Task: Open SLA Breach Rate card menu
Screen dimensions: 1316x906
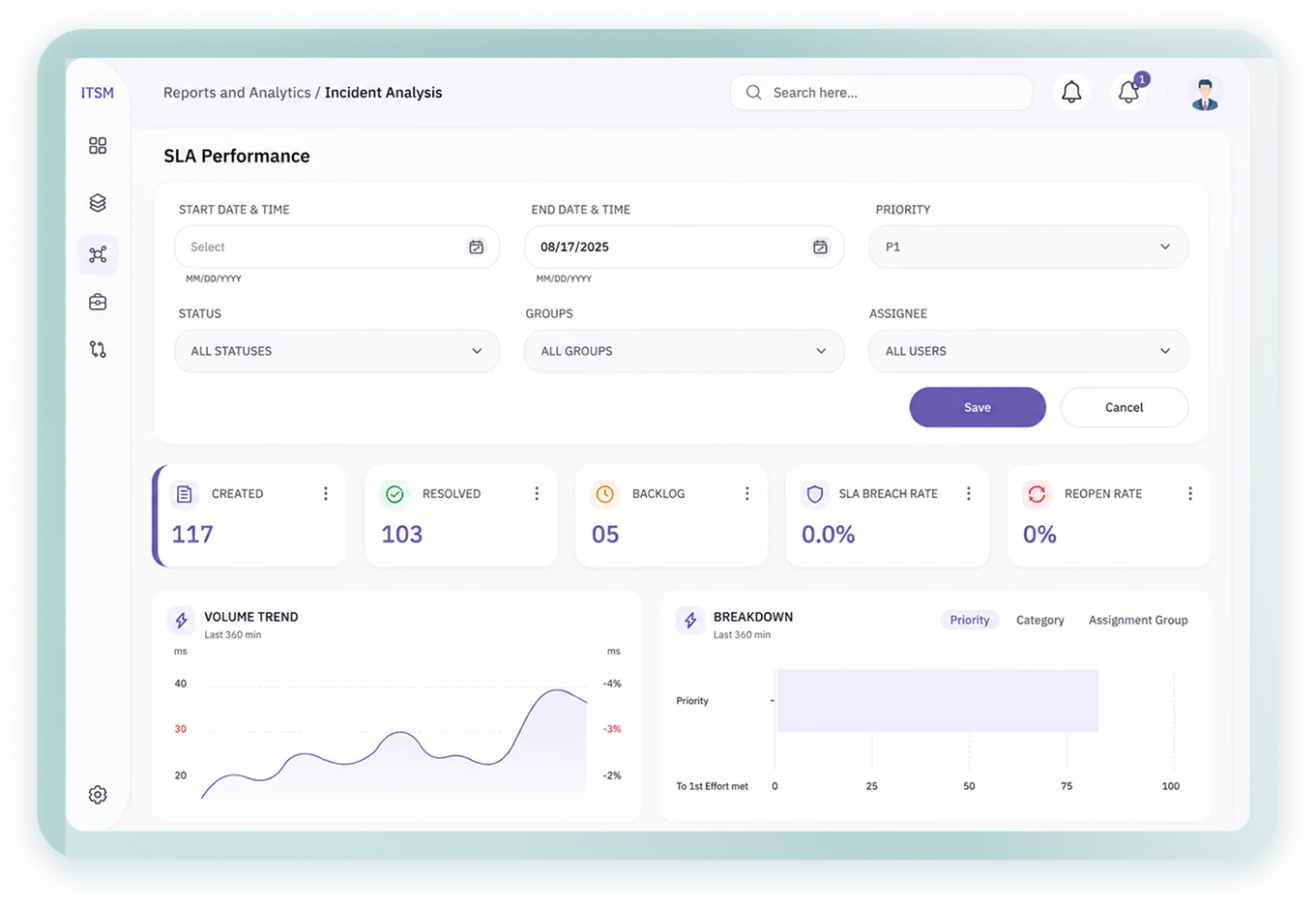Action: pos(968,493)
